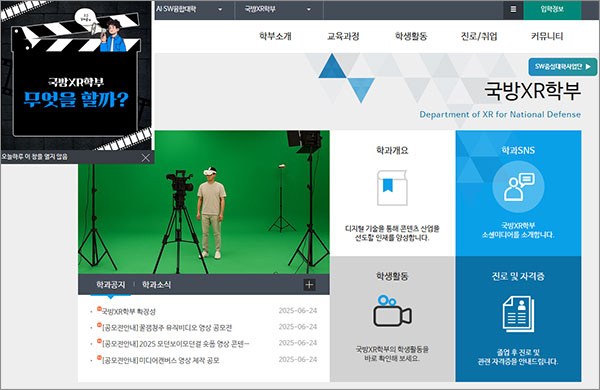600x390 pixels.
Task: Click the 국방XR학부 clapperboard popup image
Action: tap(77, 75)
